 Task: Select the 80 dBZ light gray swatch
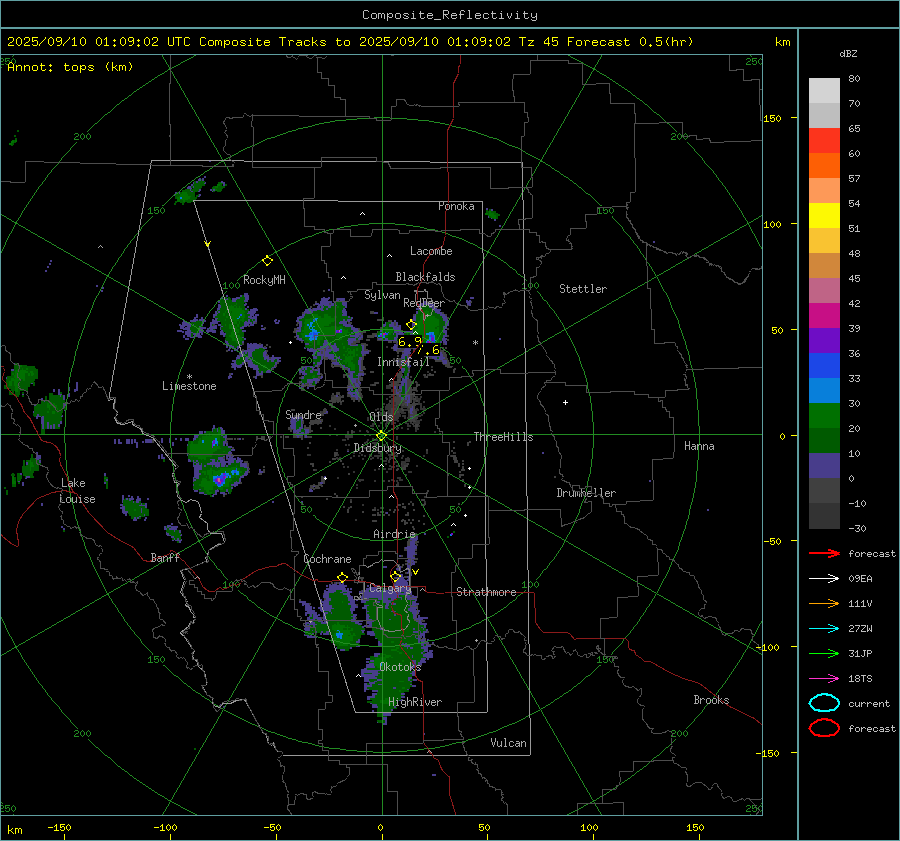coord(824,90)
